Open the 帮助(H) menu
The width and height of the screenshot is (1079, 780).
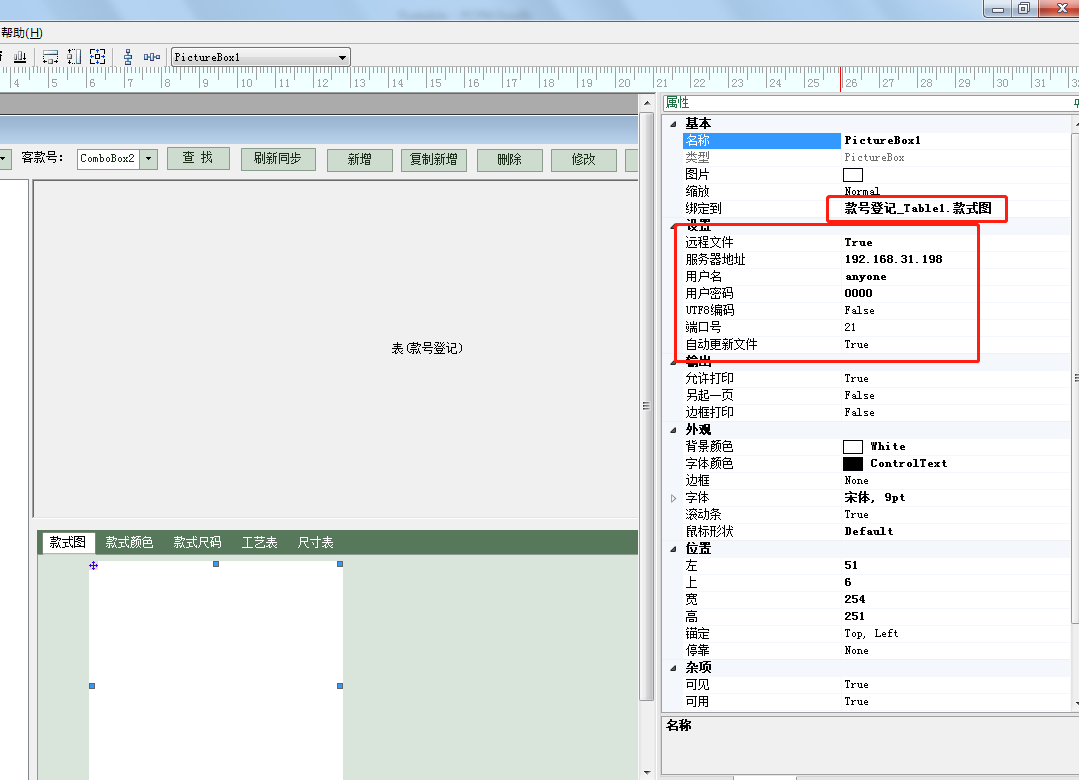click(21, 33)
